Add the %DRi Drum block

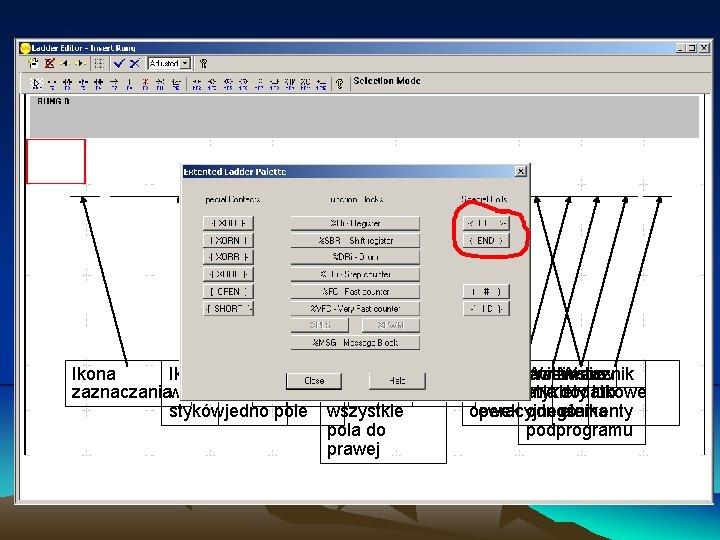coord(355,257)
